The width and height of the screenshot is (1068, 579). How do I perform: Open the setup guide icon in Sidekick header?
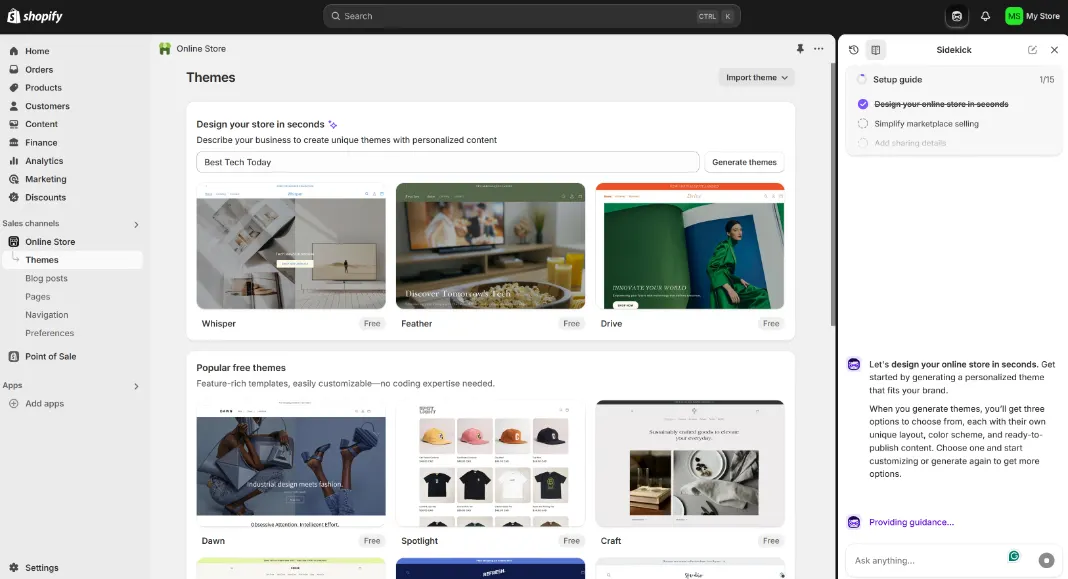(876, 49)
